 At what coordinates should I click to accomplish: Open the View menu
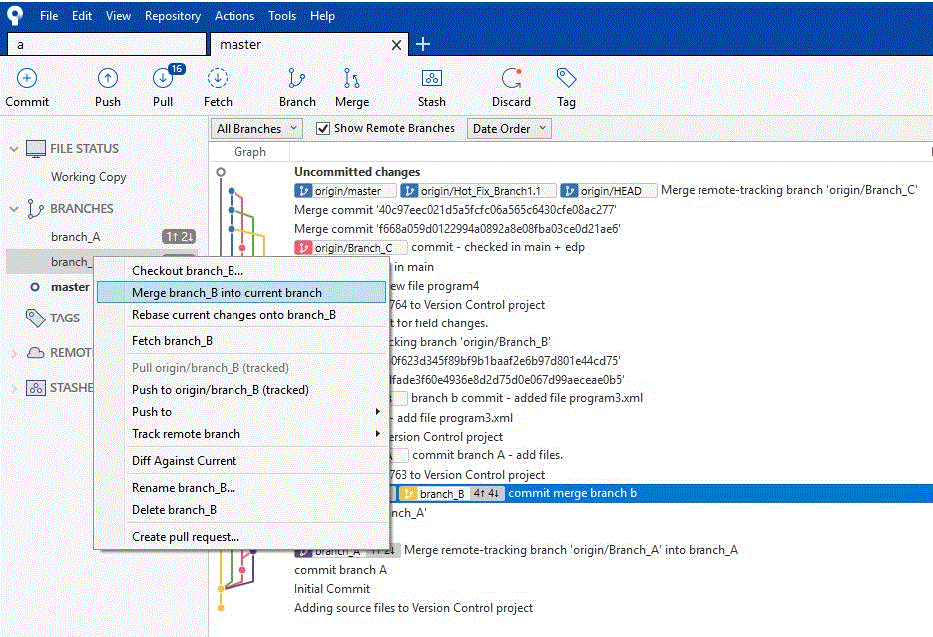(x=118, y=15)
